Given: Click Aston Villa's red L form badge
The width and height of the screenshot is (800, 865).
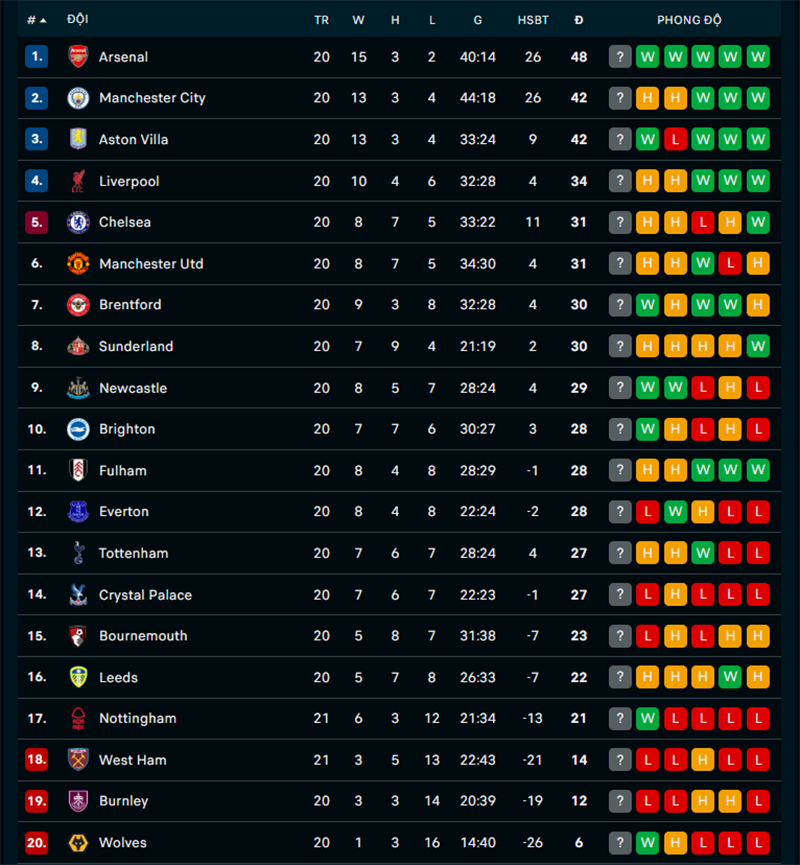Looking at the screenshot, I should [x=675, y=140].
